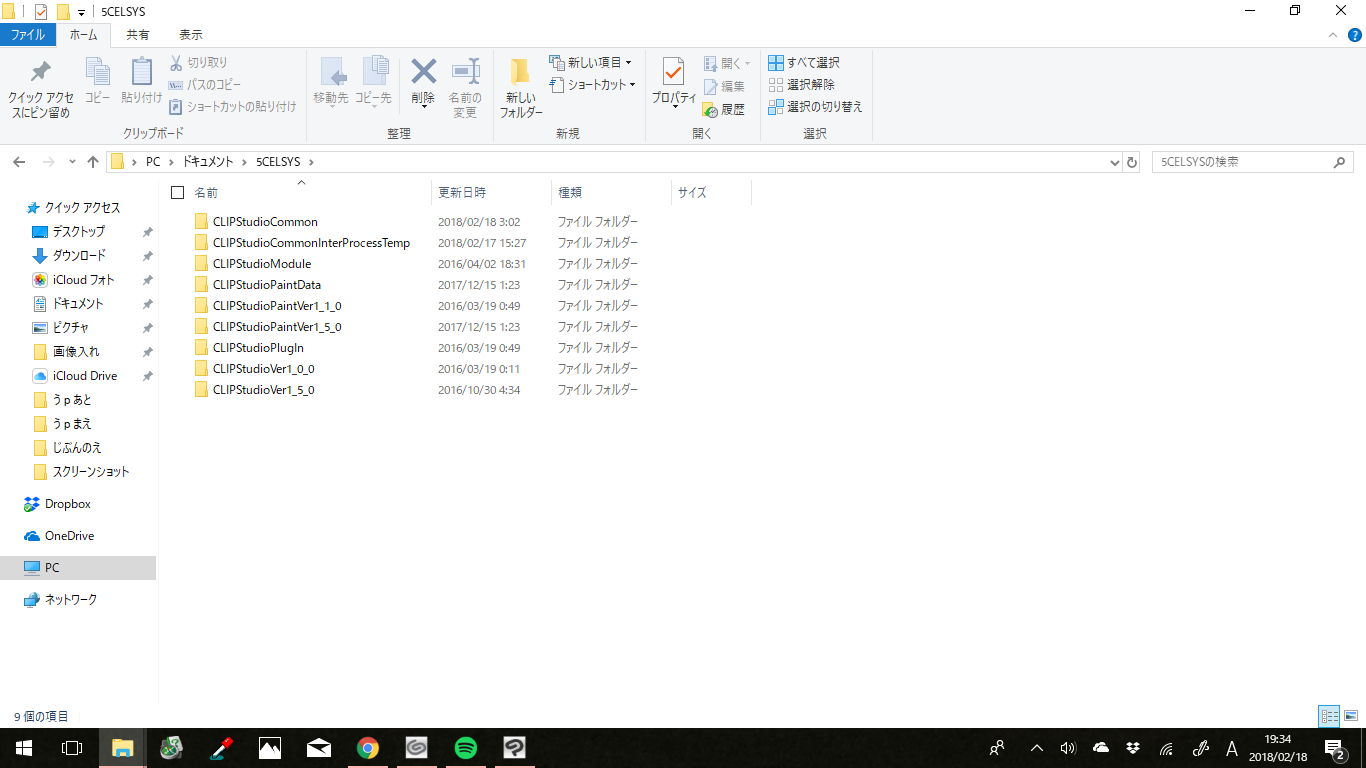Click the Up arrow navigation button
The image size is (1366, 768).
coord(93,162)
